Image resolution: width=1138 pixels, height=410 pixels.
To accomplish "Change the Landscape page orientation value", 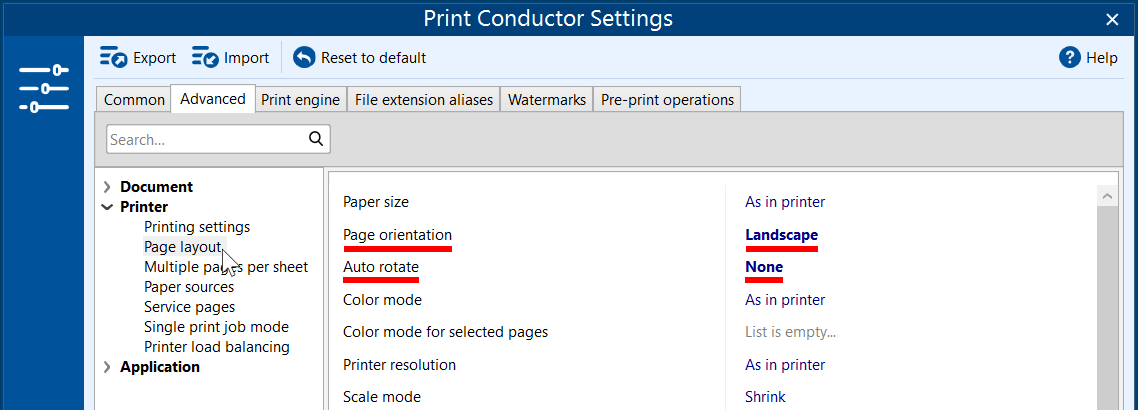I will (x=781, y=235).
